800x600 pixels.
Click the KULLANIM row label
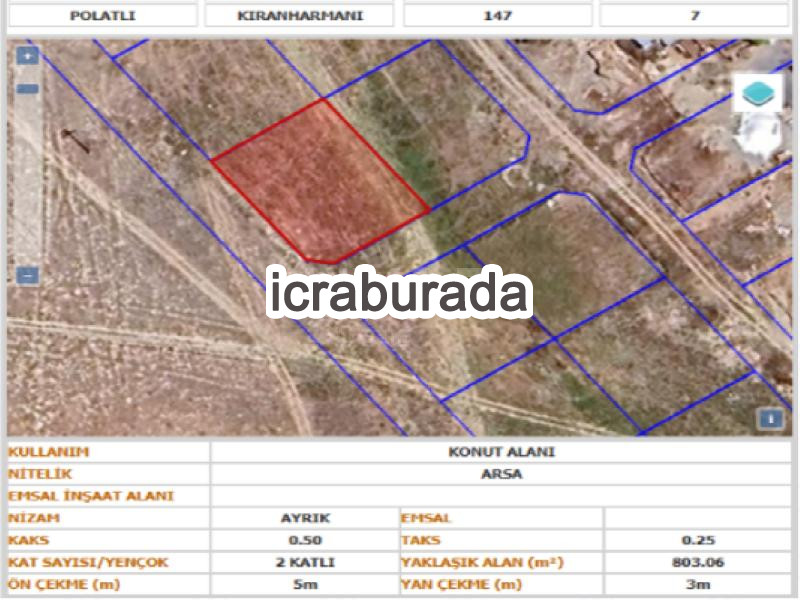pyautogui.click(x=48, y=452)
